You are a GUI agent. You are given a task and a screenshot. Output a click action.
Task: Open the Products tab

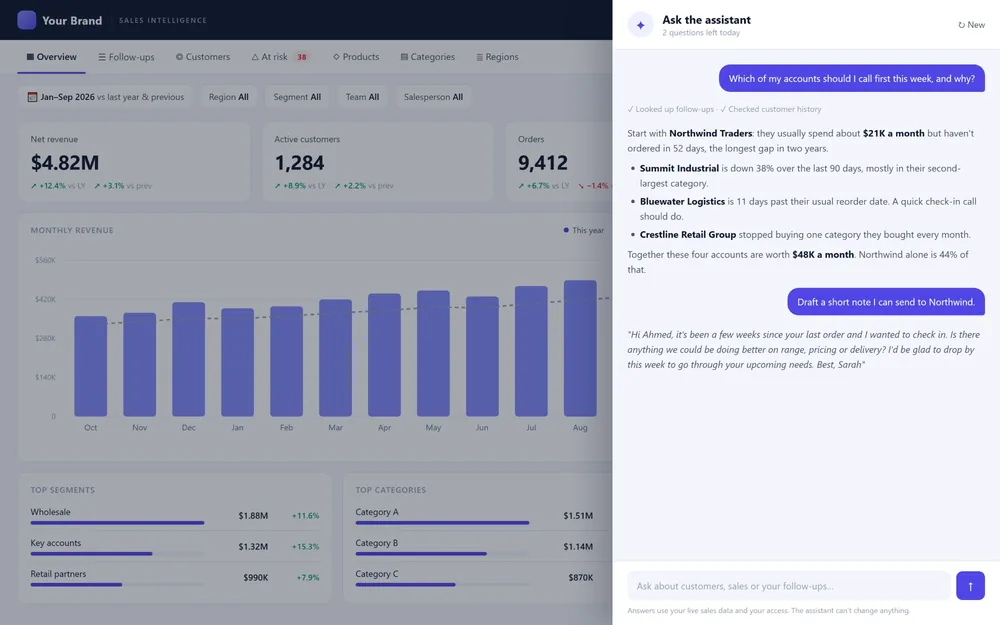356,57
